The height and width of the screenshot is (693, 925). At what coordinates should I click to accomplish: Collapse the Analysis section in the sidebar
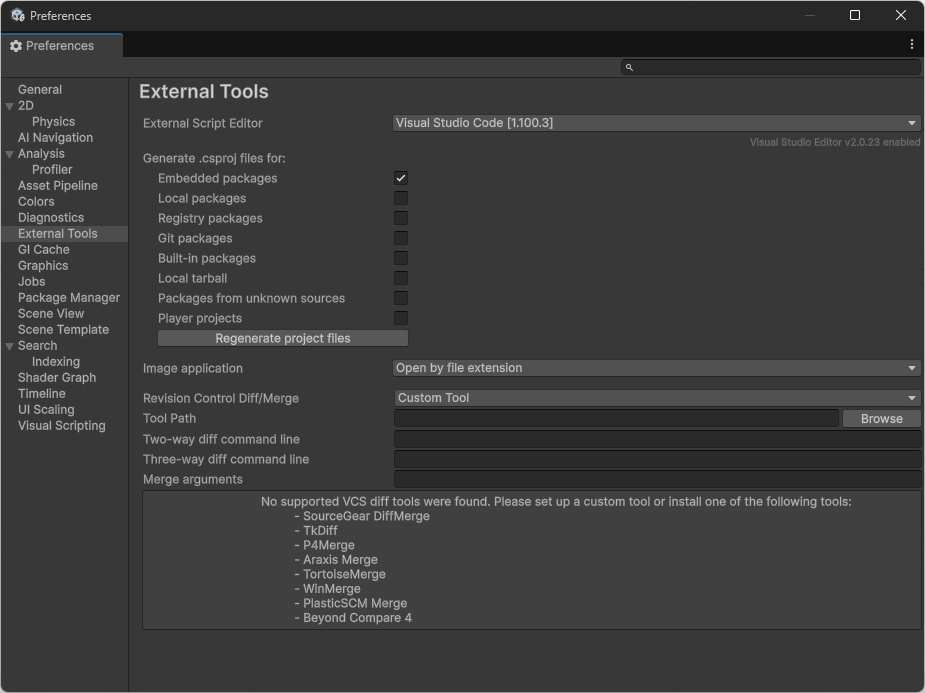coord(9,153)
